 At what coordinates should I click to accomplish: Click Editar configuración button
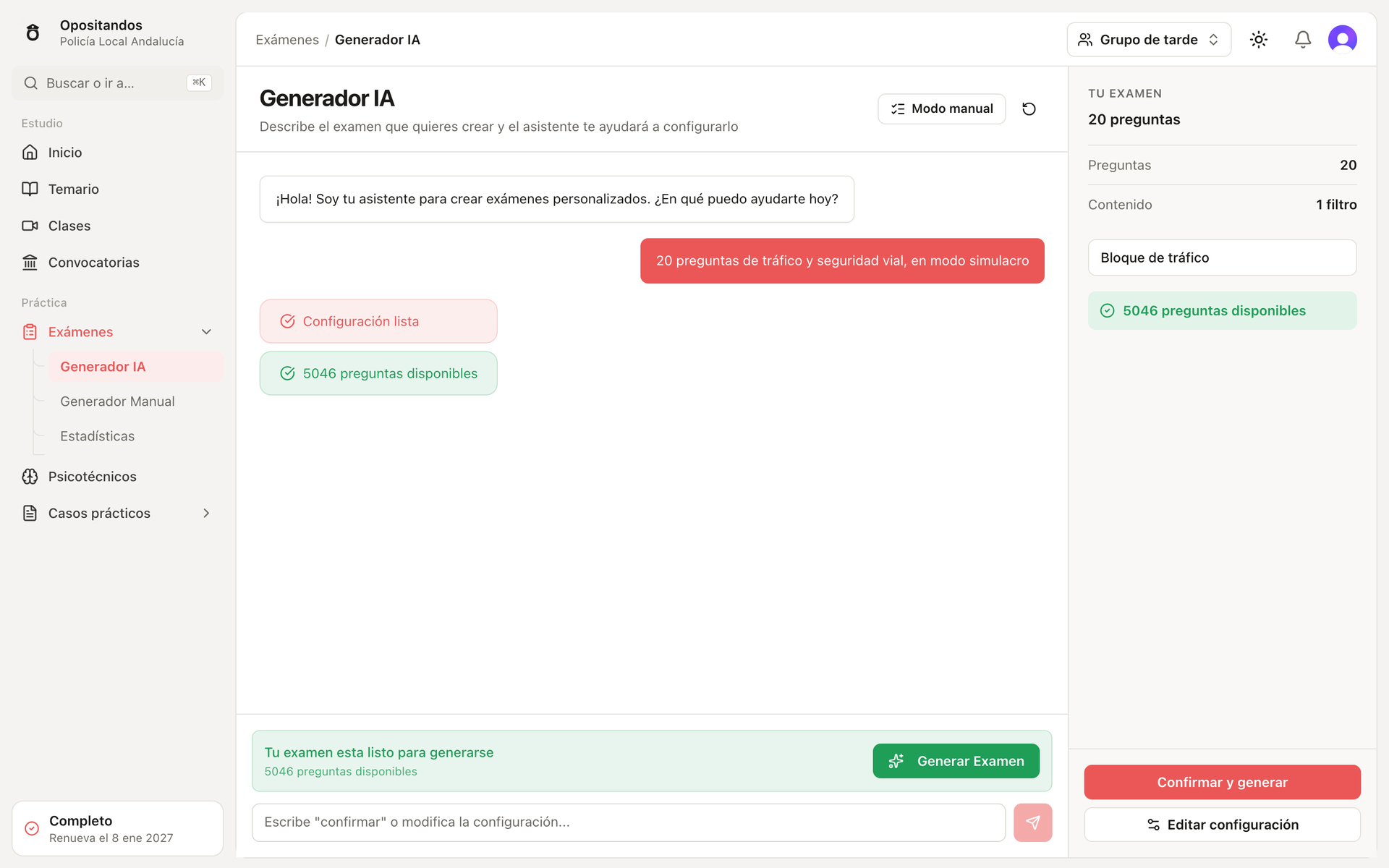[1223, 825]
